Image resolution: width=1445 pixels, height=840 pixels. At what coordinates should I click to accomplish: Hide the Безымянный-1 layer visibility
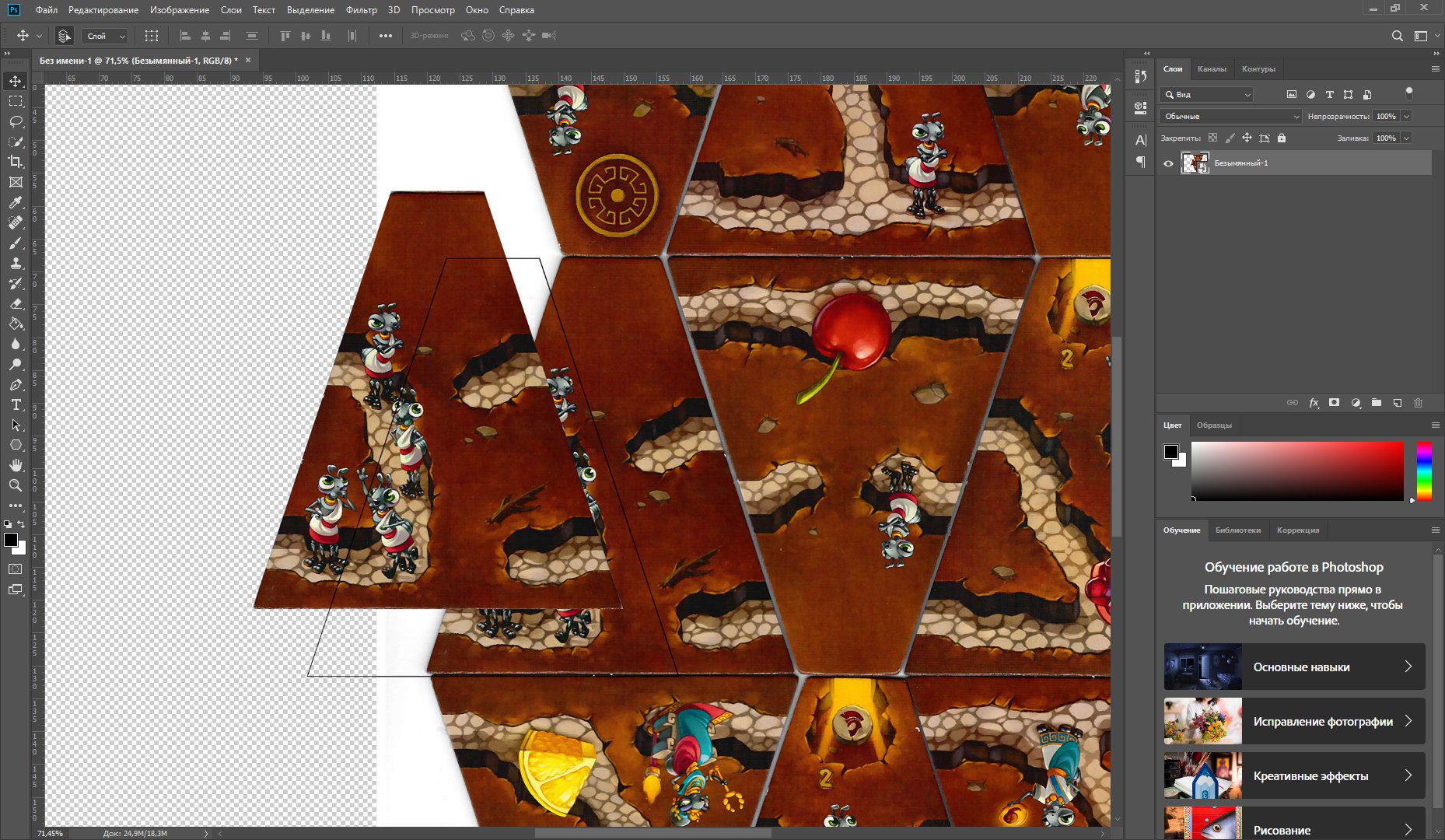tap(1168, 163)
